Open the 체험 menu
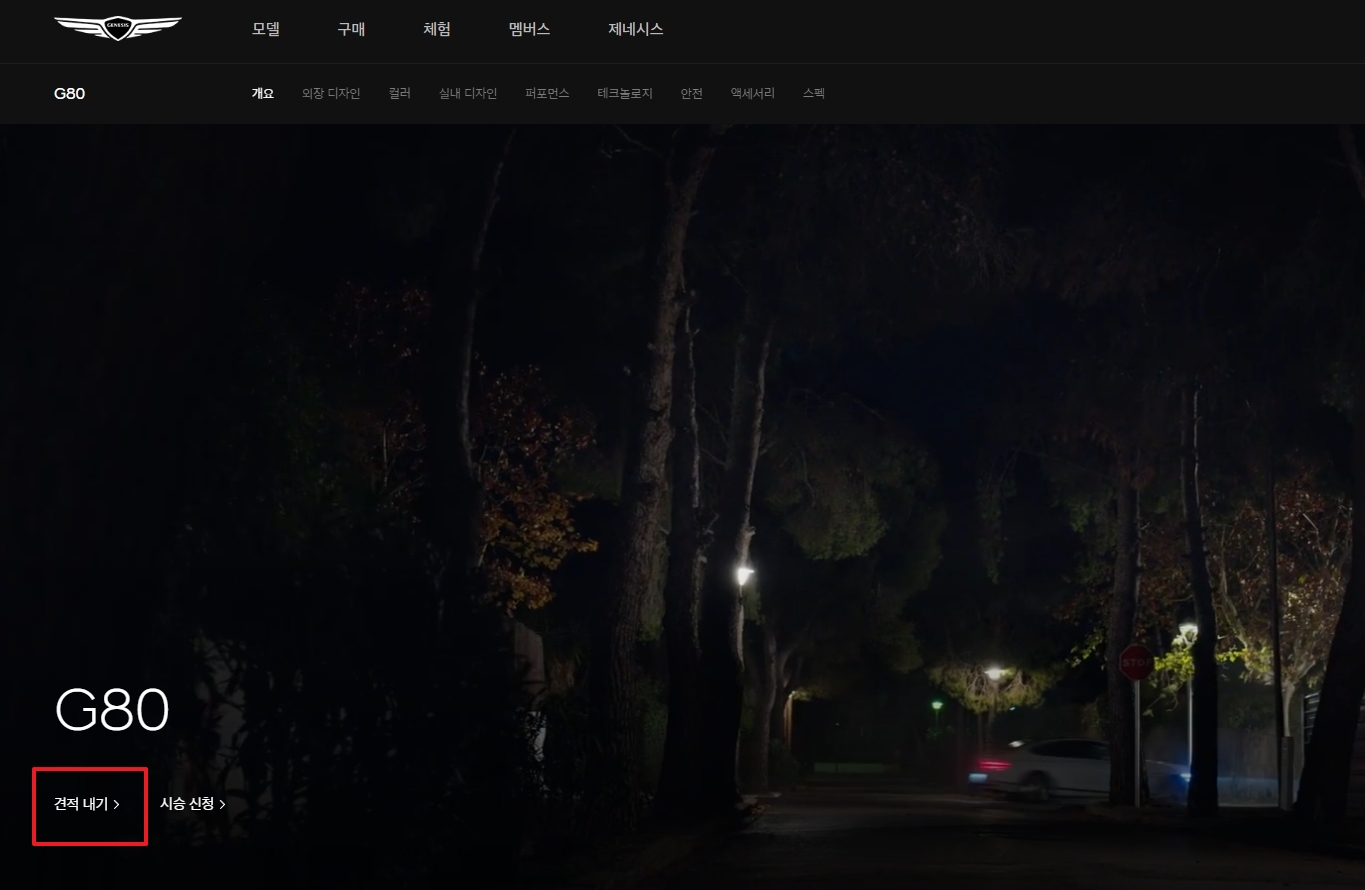 [437, 29]
